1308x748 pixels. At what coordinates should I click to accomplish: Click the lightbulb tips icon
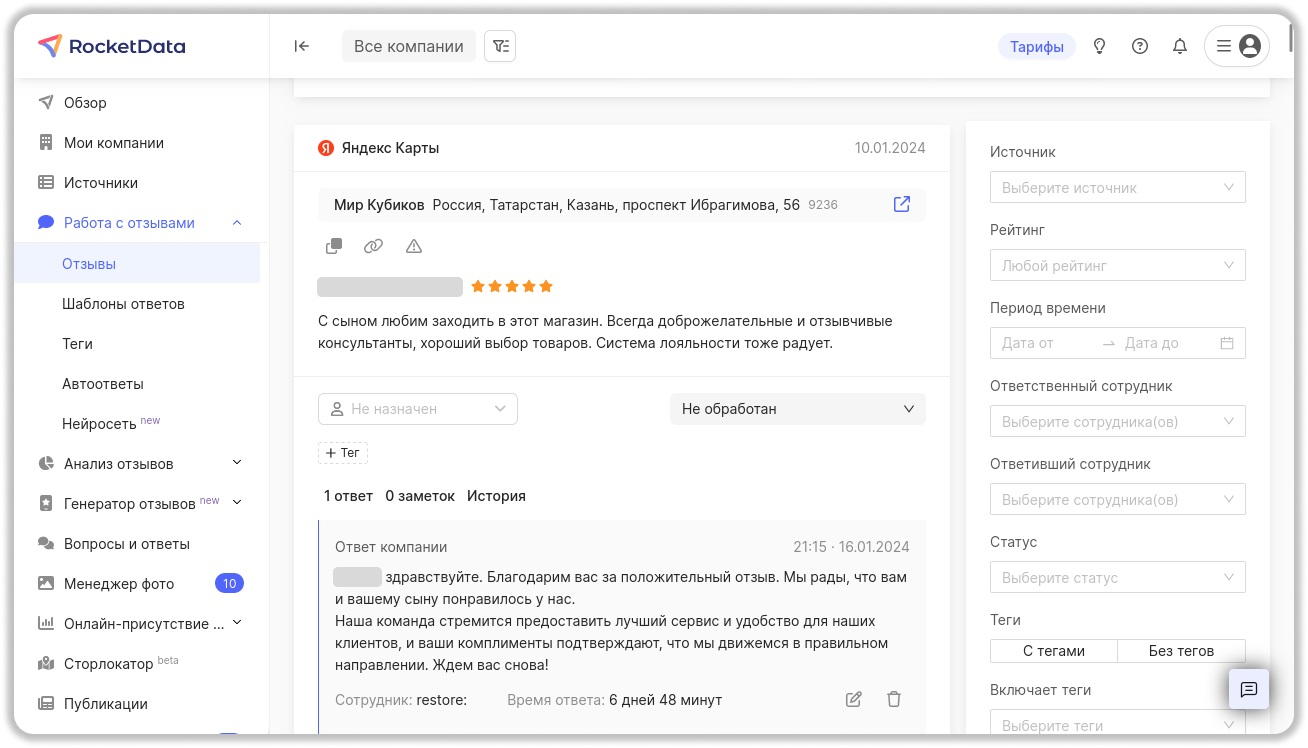pyautogui.click(x=1099, y=46)
